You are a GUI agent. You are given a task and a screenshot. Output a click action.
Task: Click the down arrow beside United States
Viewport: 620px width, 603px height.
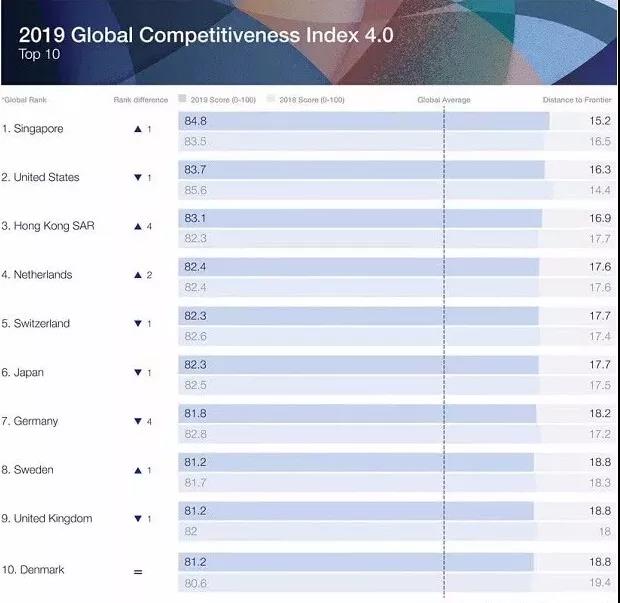[x=137, y=178]
